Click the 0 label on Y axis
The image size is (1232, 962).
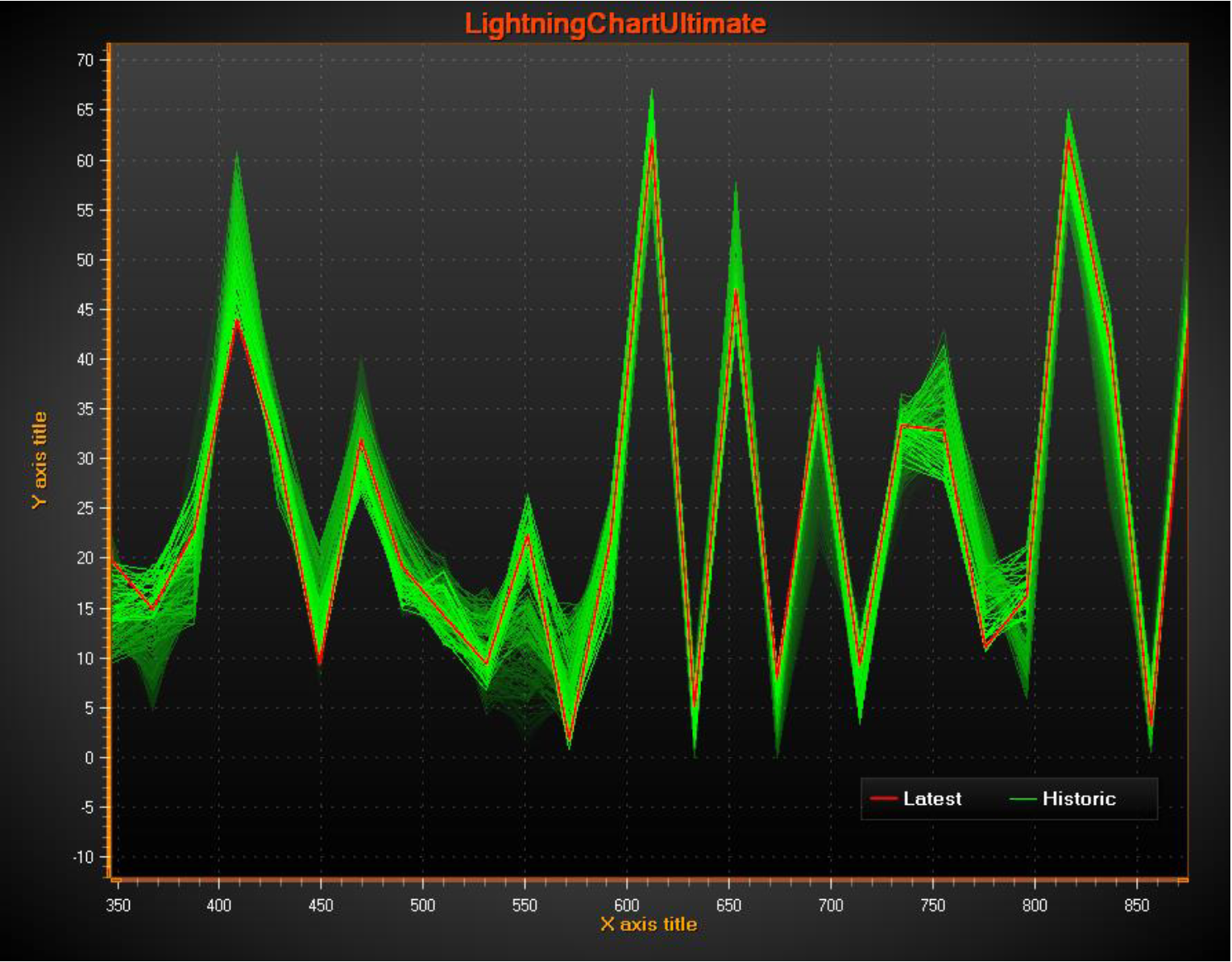tap(89, 757)
